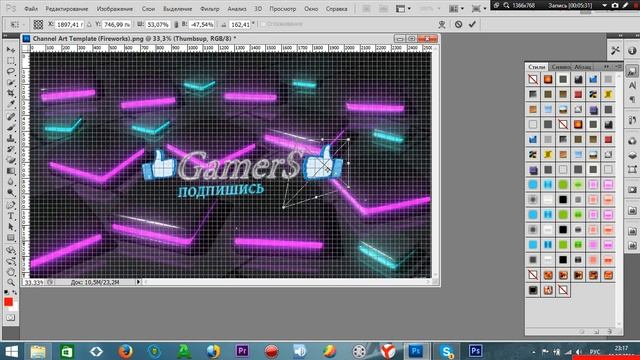Open the Styles panel options menu
The height and width of the screenshot is (360, 640).
tap(618, 67)
